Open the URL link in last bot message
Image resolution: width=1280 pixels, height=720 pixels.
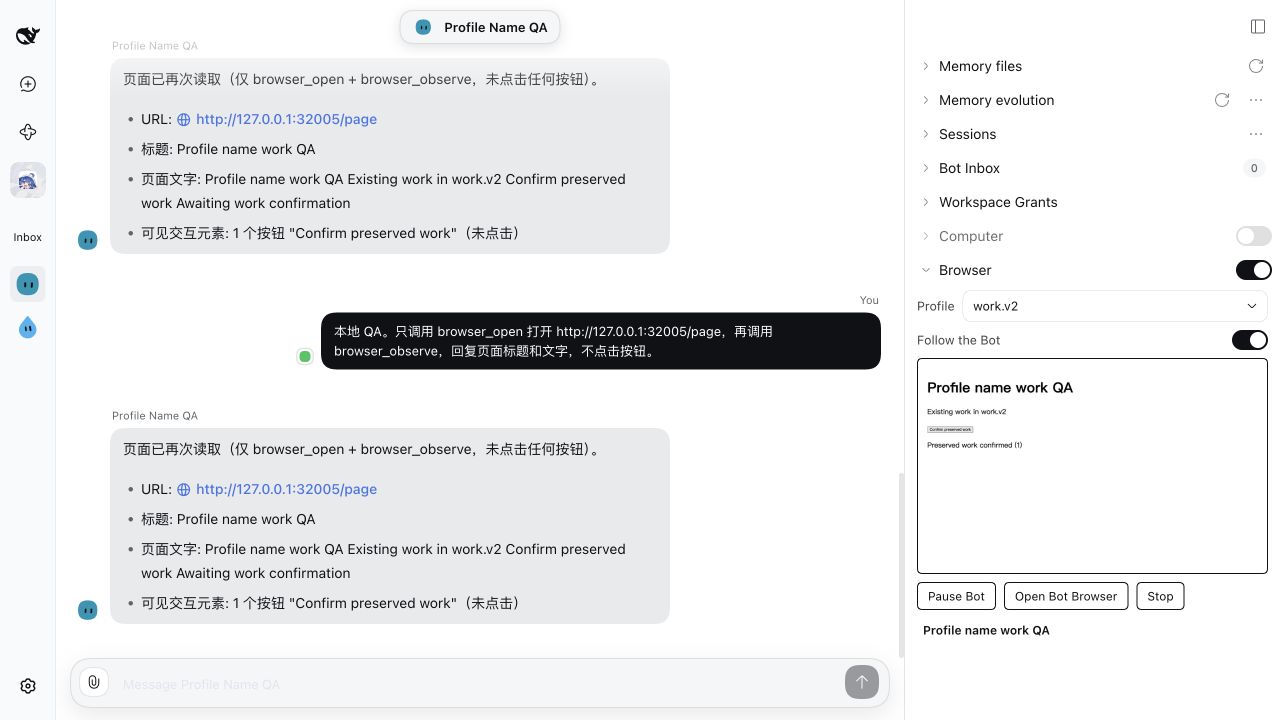coord(286,489)
